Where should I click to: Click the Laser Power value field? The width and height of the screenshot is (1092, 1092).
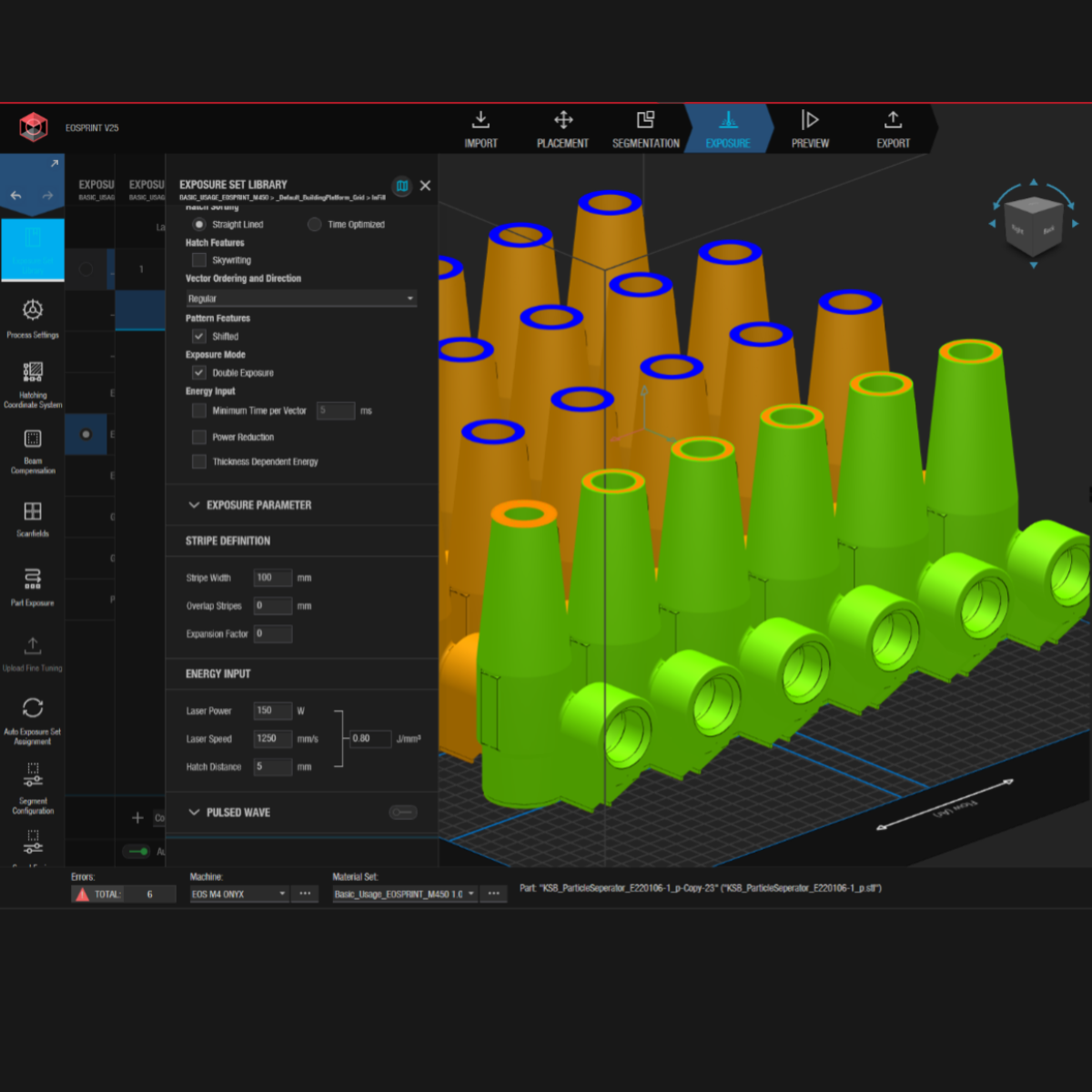click(273, 711)
